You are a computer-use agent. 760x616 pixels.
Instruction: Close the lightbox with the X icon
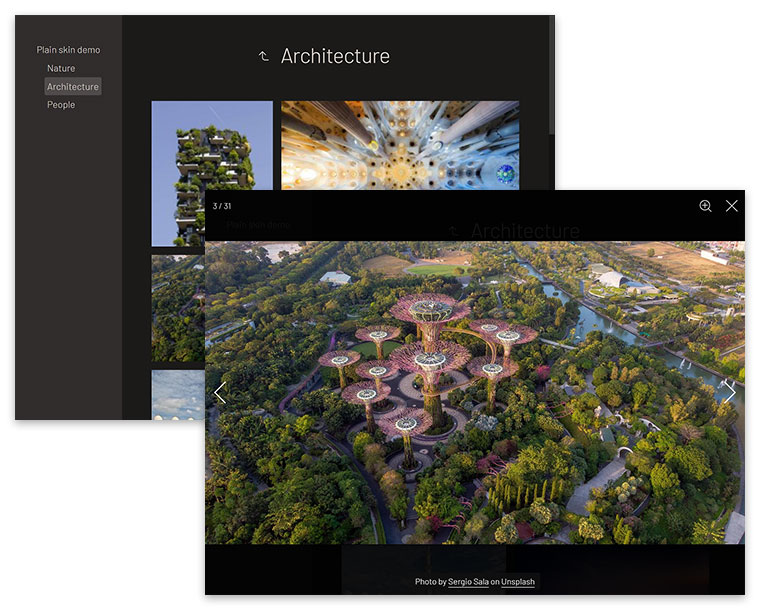(x=732, y=206)
